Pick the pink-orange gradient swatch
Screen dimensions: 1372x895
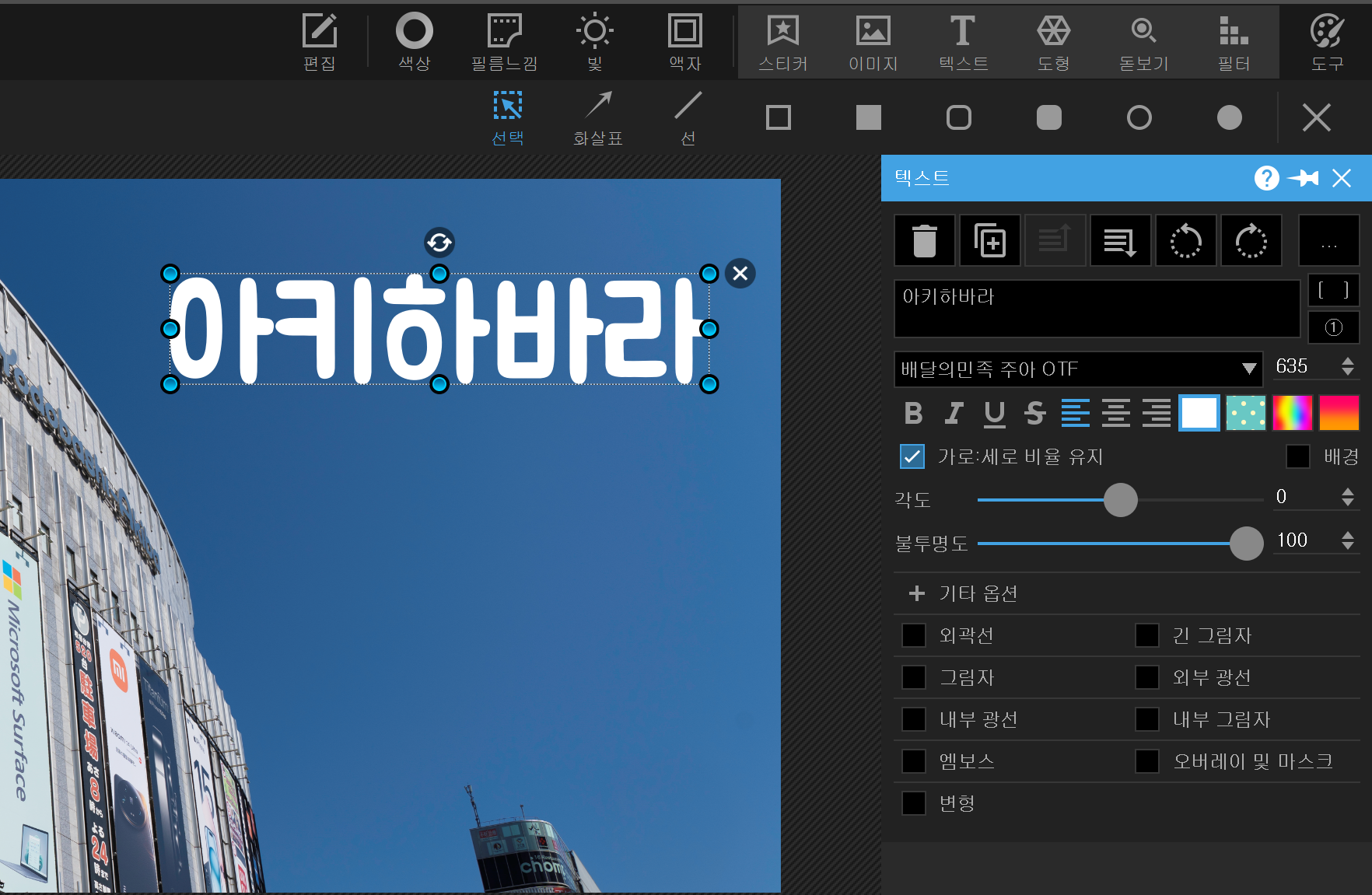point(1339,413)
